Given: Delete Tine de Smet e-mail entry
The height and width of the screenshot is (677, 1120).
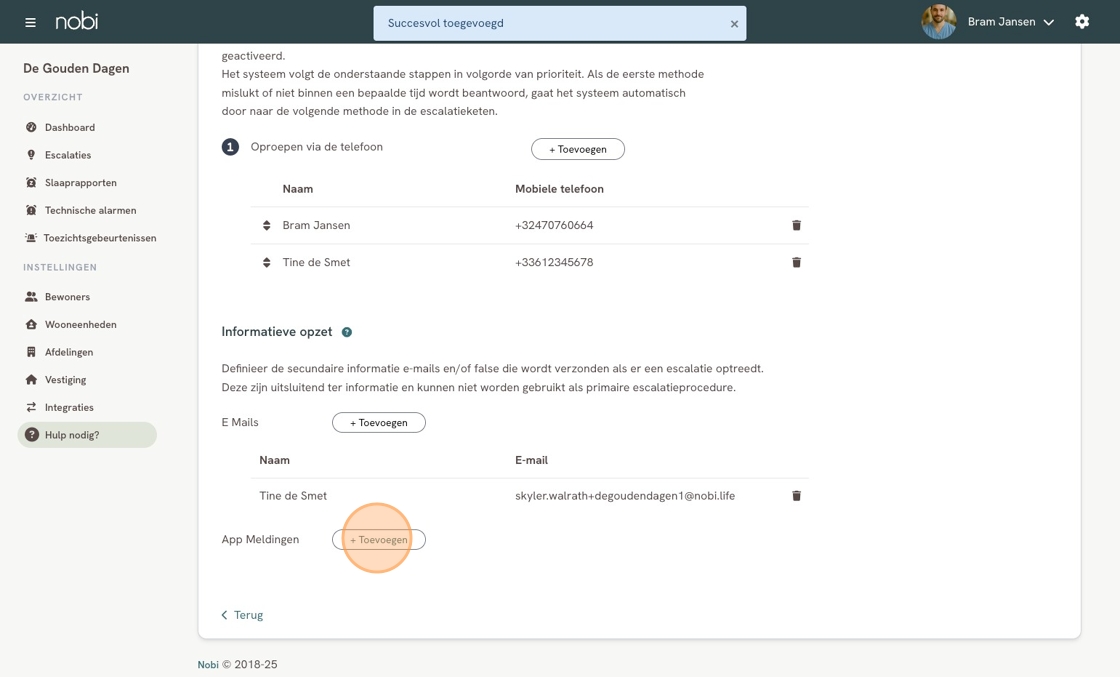Looking at the screenshot, I should (796, 496).
